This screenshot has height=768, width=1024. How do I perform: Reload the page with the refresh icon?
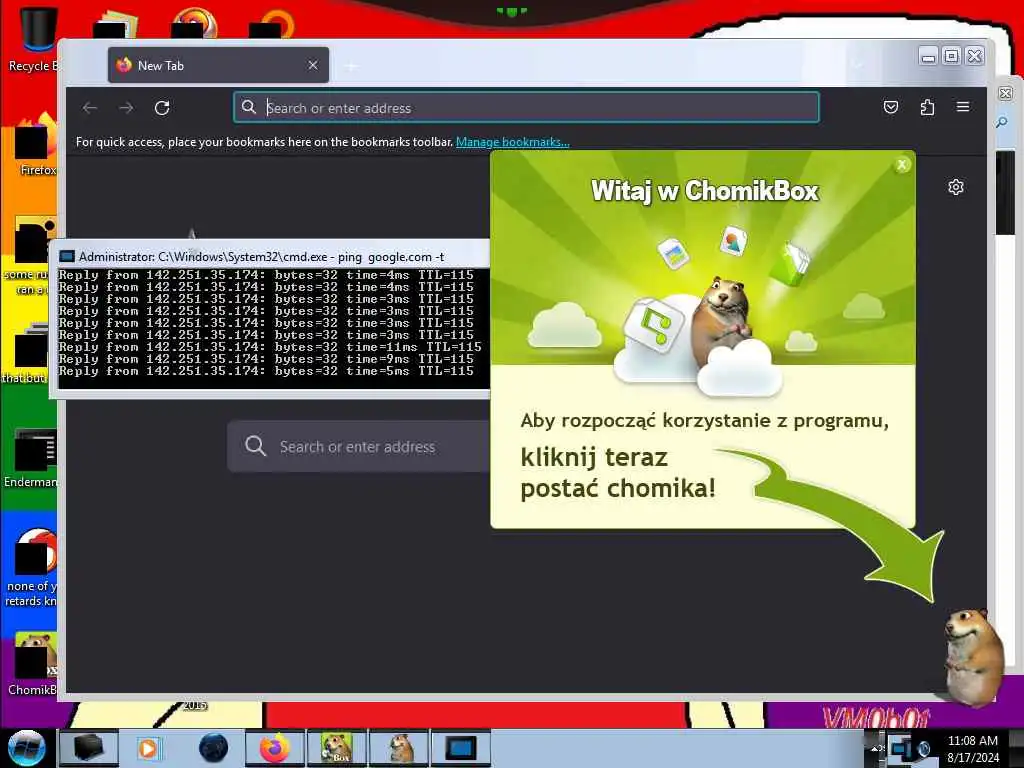point(162,108)
